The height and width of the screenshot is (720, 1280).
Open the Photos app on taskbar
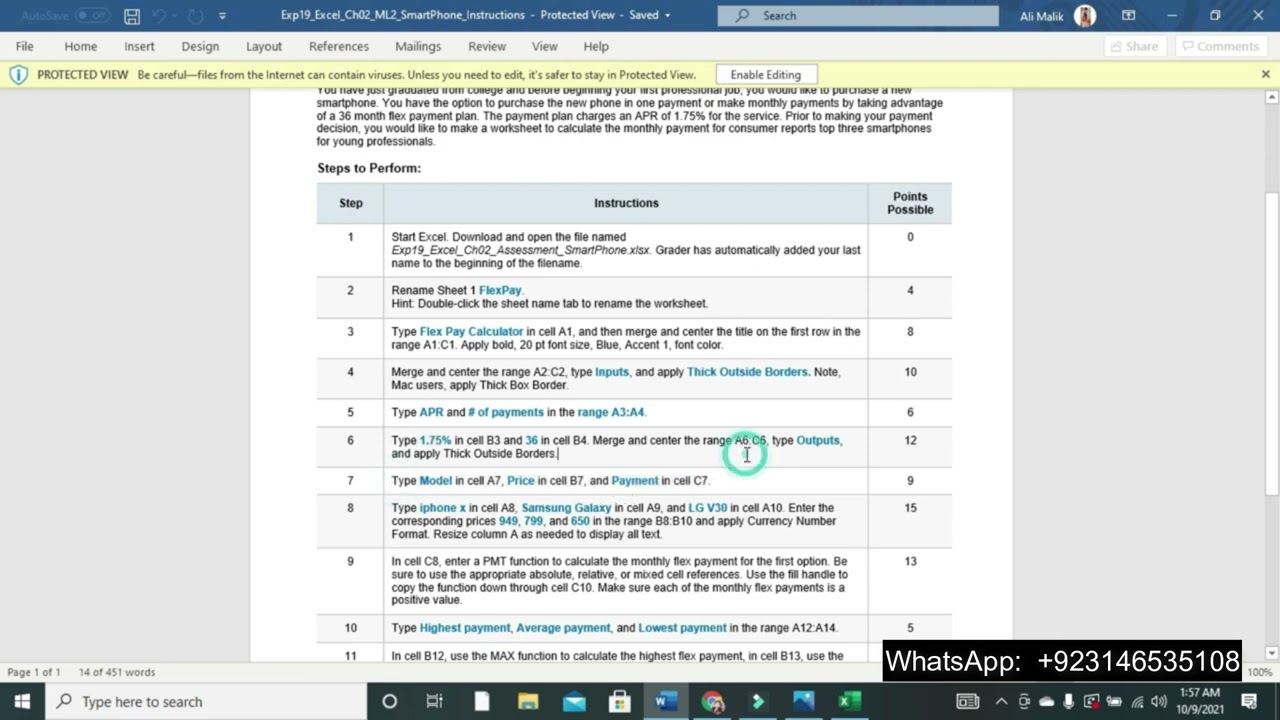[x=804, y=701]
